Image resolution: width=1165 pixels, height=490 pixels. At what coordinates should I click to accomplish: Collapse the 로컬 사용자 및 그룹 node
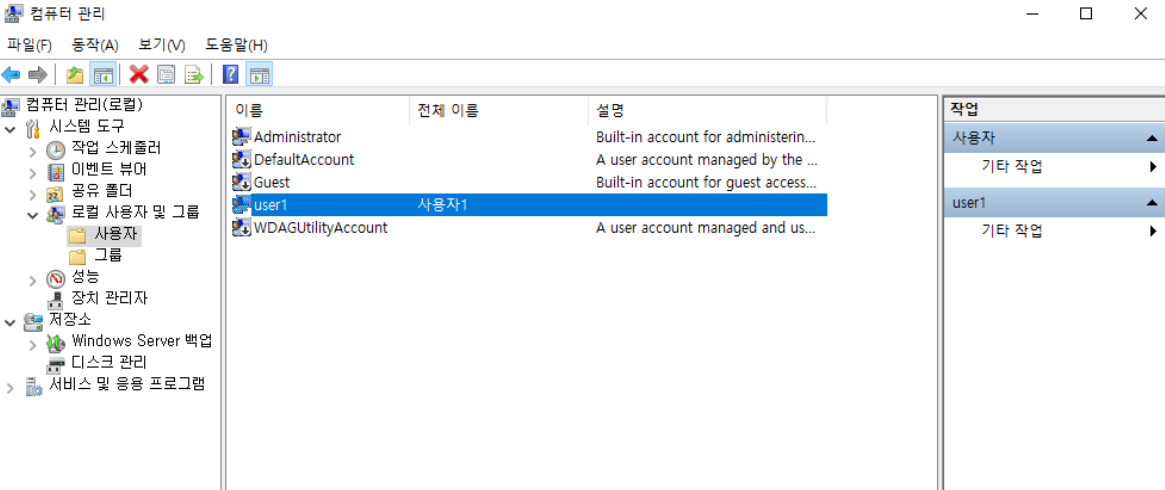tap(33, 216)
